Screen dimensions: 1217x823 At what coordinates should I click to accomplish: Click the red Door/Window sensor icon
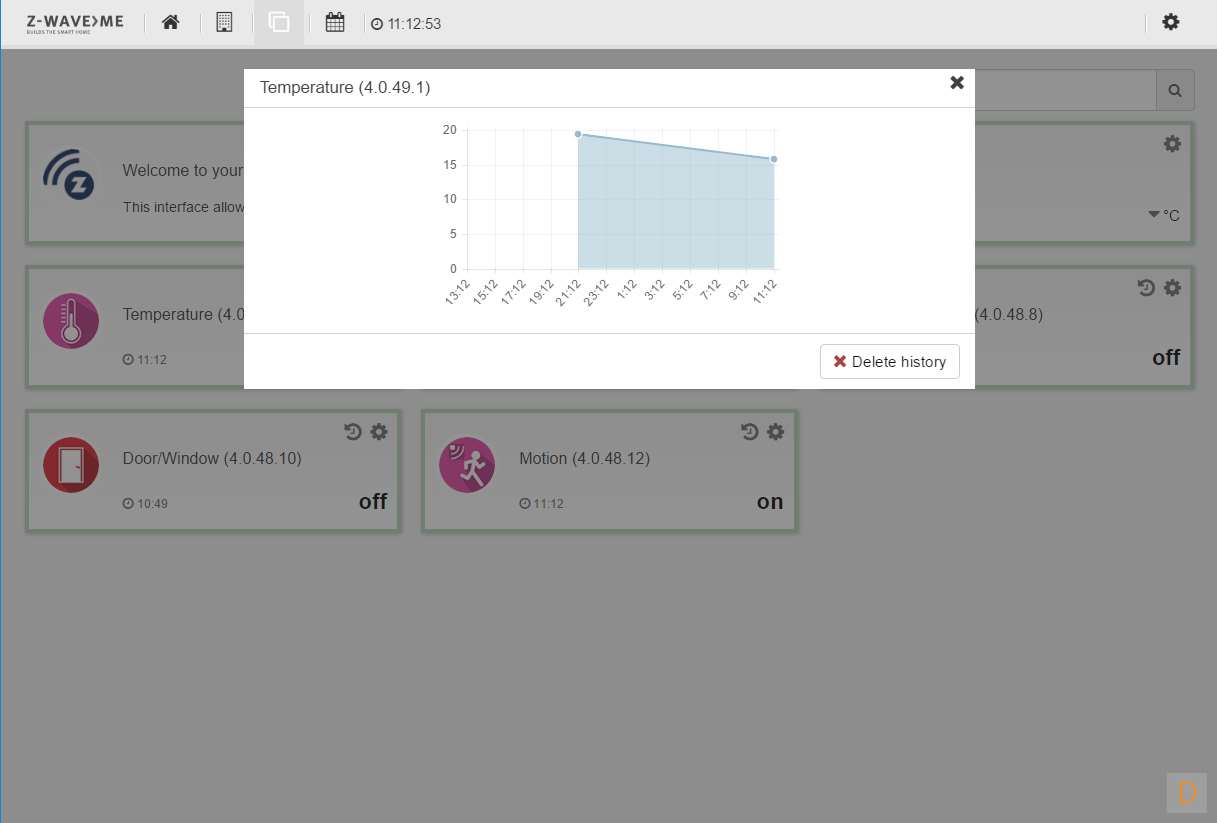[x=71, y=465]
